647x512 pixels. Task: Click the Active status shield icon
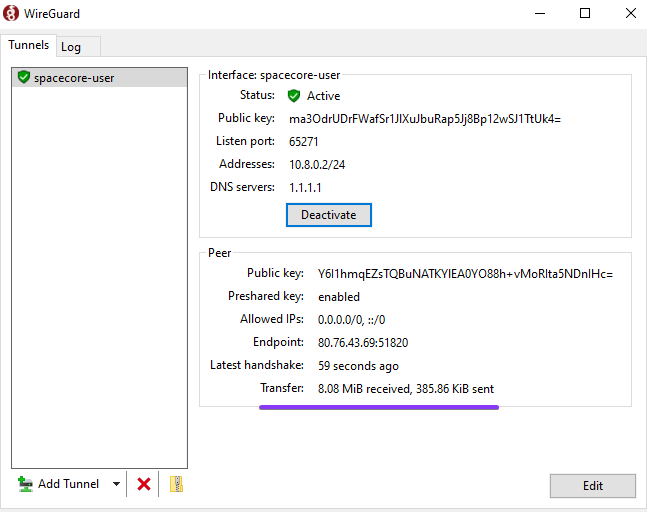coord(294,96)
